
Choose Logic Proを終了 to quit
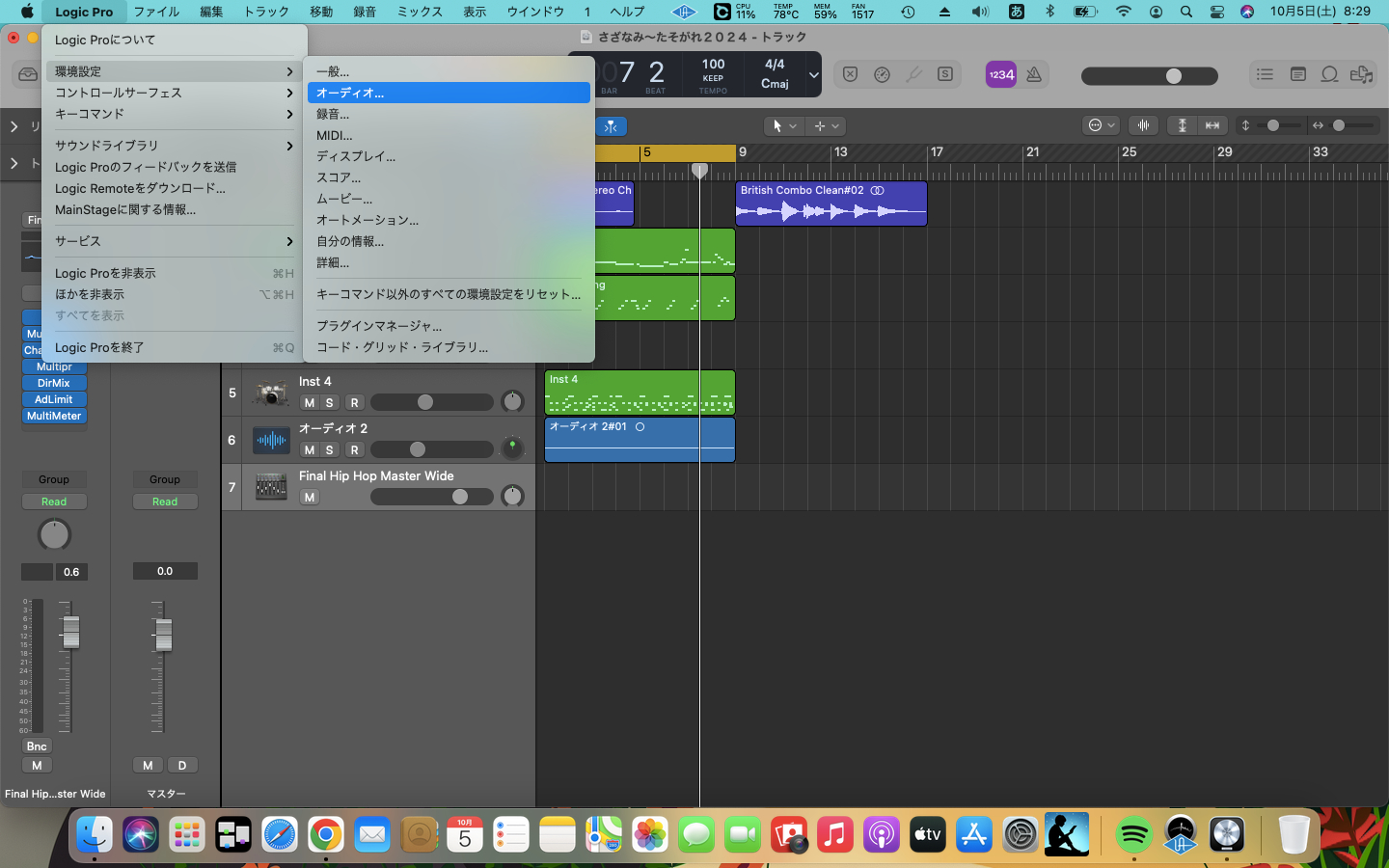[175, 347]
